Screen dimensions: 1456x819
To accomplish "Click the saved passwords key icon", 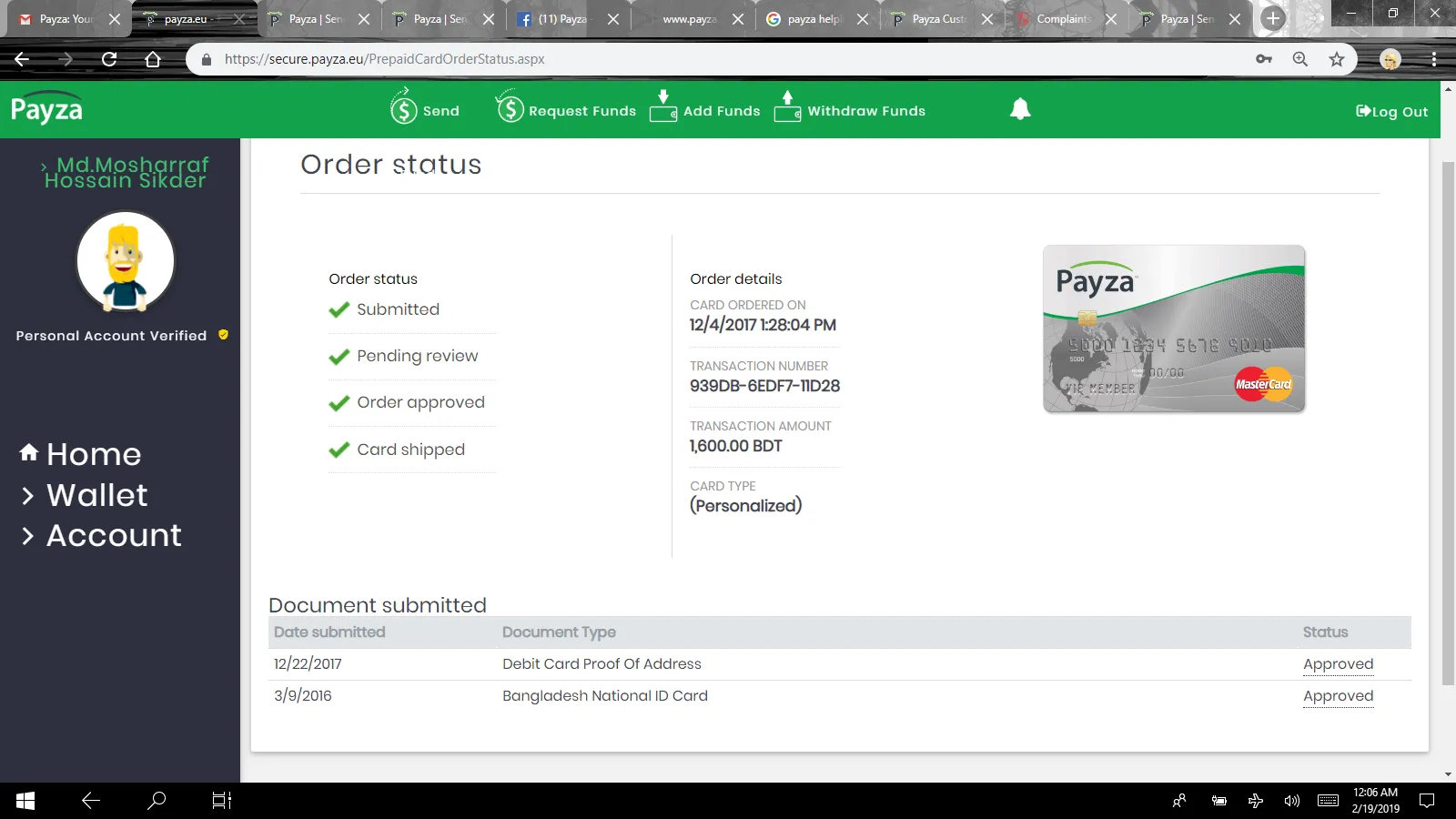I will (x=1263, y=59).
